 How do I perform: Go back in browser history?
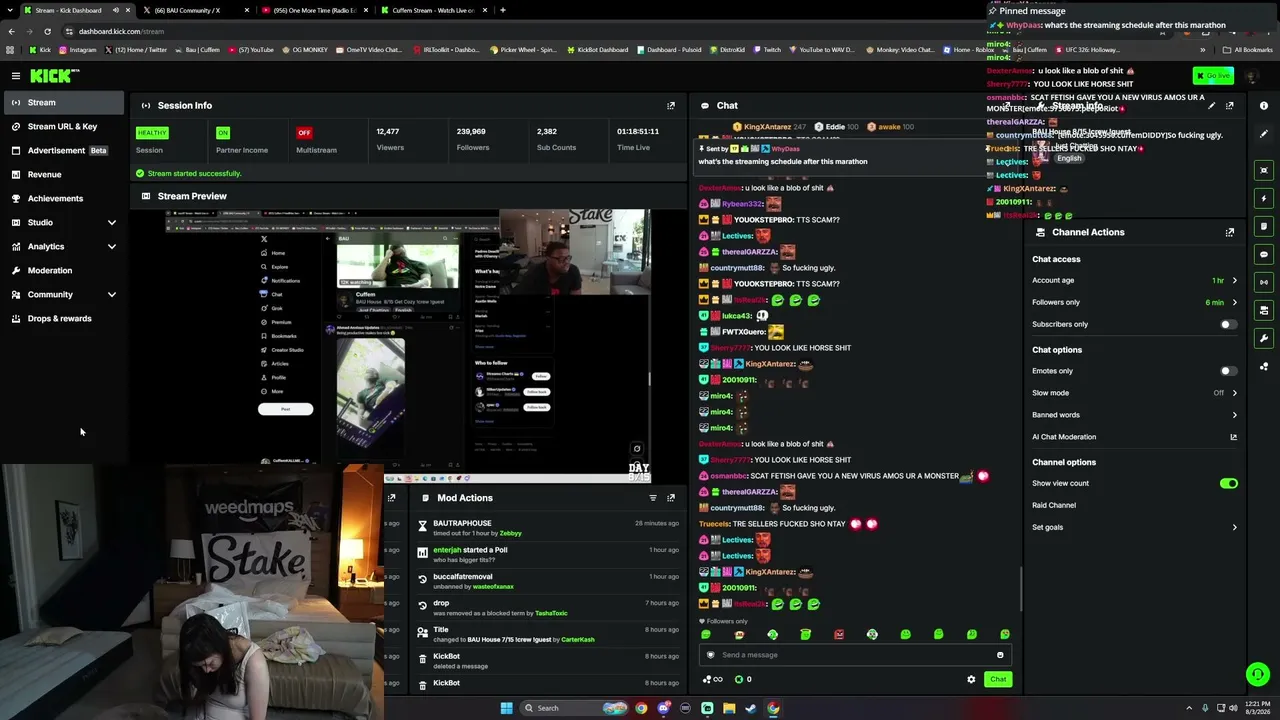[x=11, y=31]
